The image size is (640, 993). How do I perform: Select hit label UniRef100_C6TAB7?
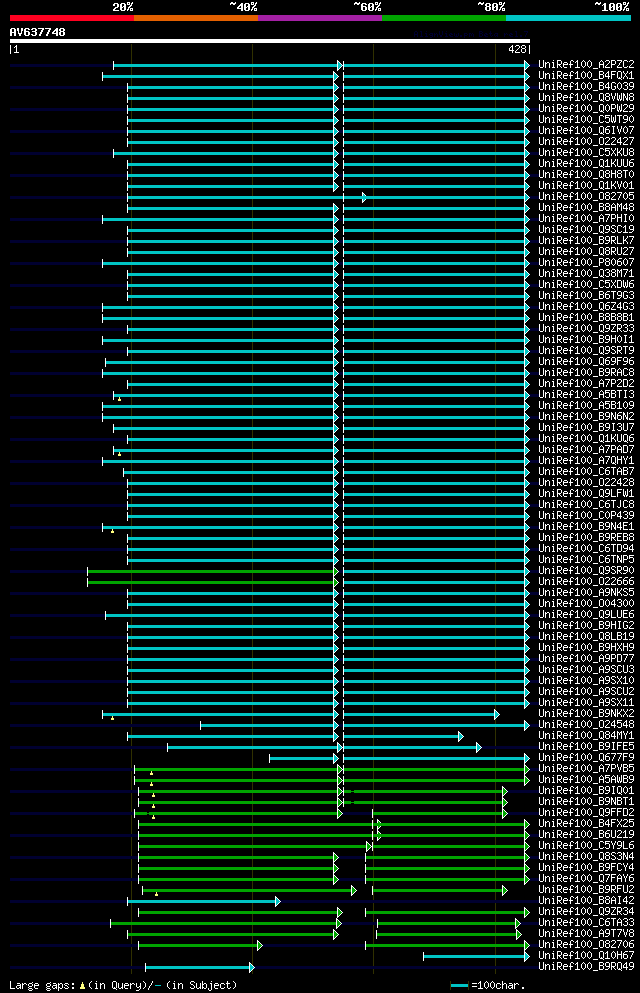(x=586, y=472)
